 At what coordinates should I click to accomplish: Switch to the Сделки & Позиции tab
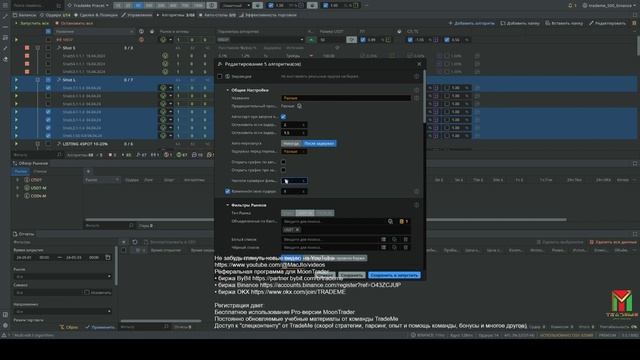(96, 15)
